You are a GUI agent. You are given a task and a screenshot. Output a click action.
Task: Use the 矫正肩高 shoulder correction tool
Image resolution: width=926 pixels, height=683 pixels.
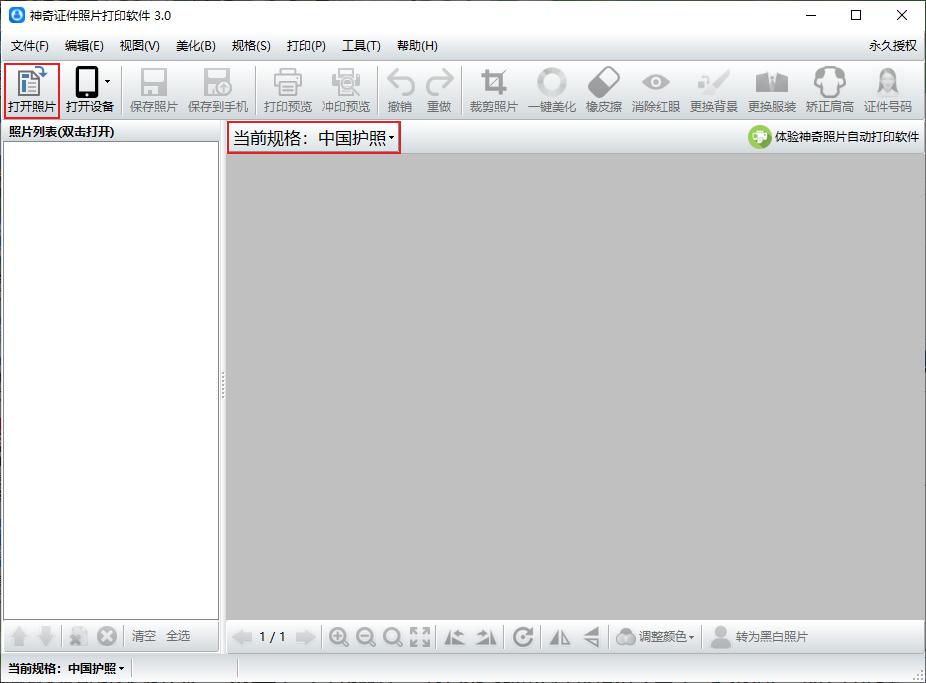click(x=828, y=90)
